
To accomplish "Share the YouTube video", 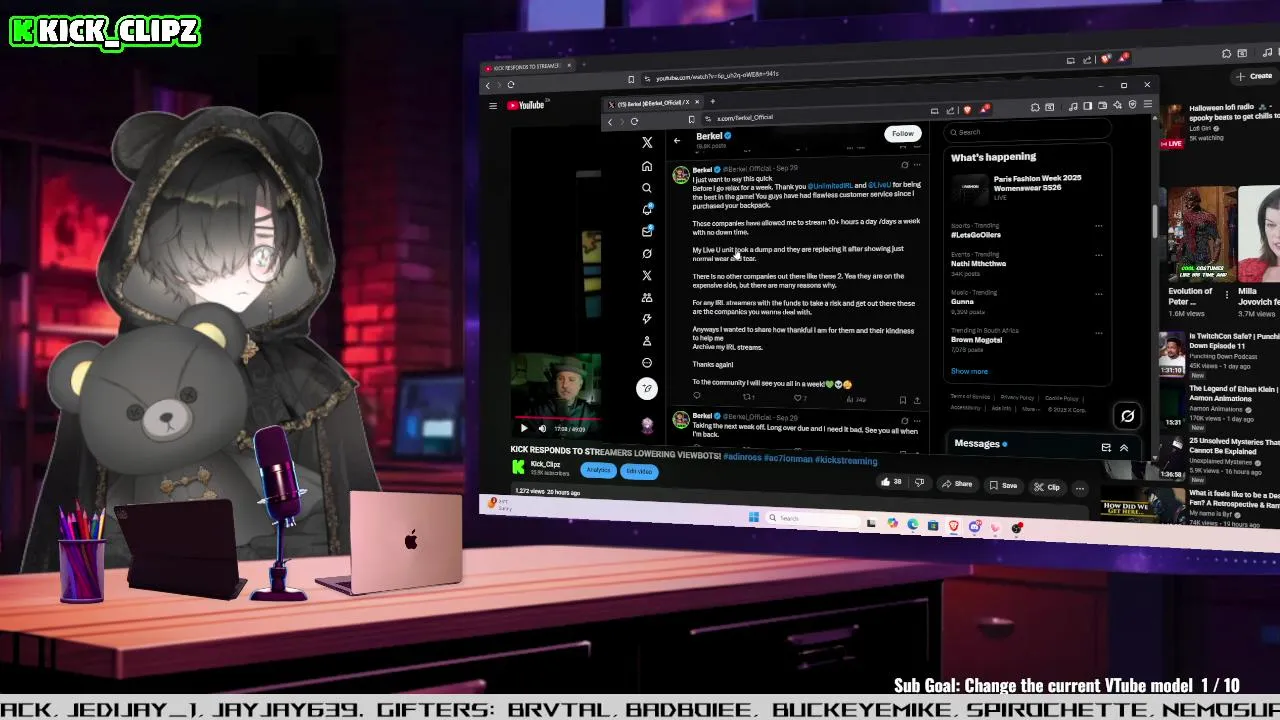I will pos(957,484).
